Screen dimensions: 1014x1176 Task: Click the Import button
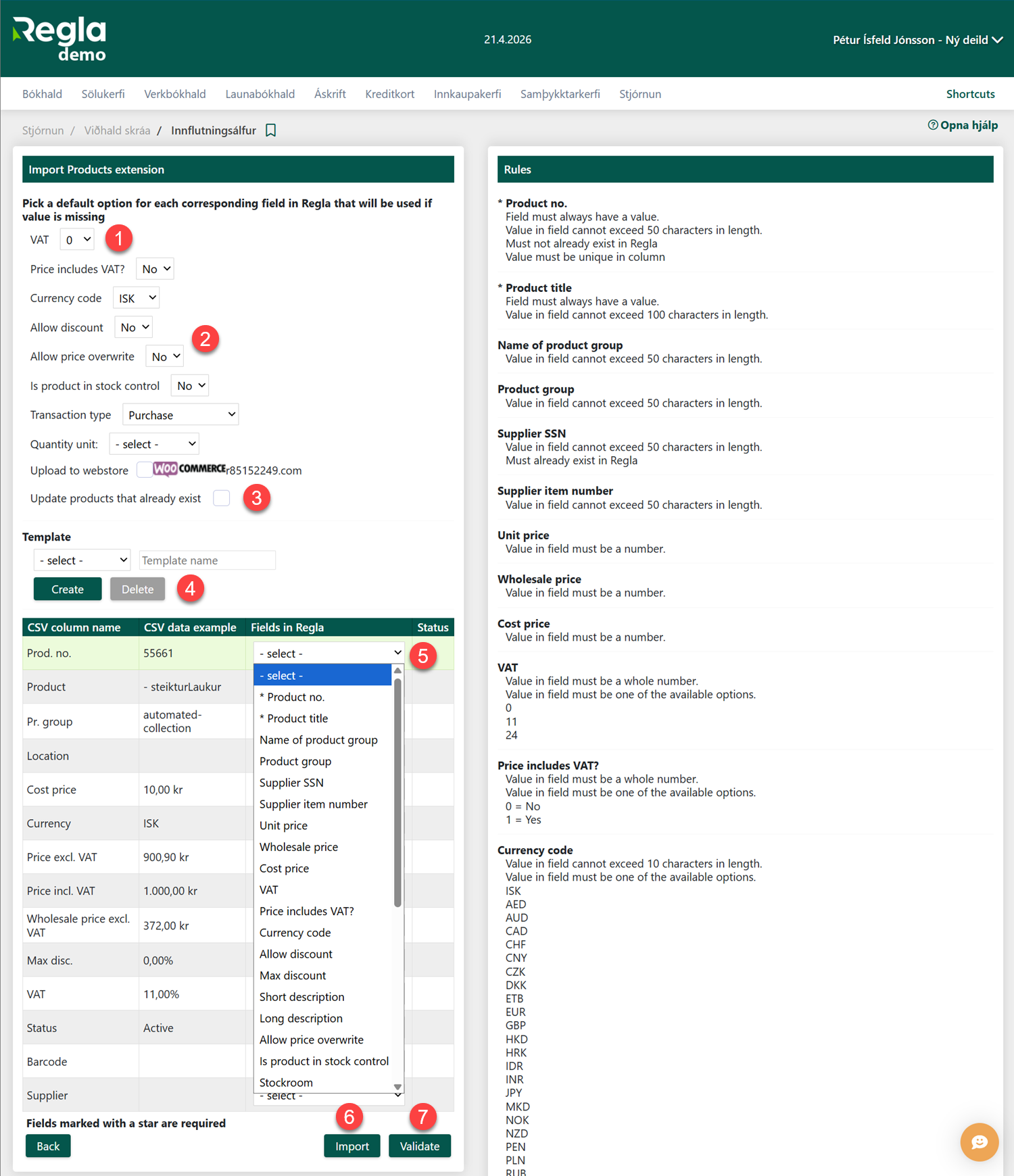[352, 1146]
